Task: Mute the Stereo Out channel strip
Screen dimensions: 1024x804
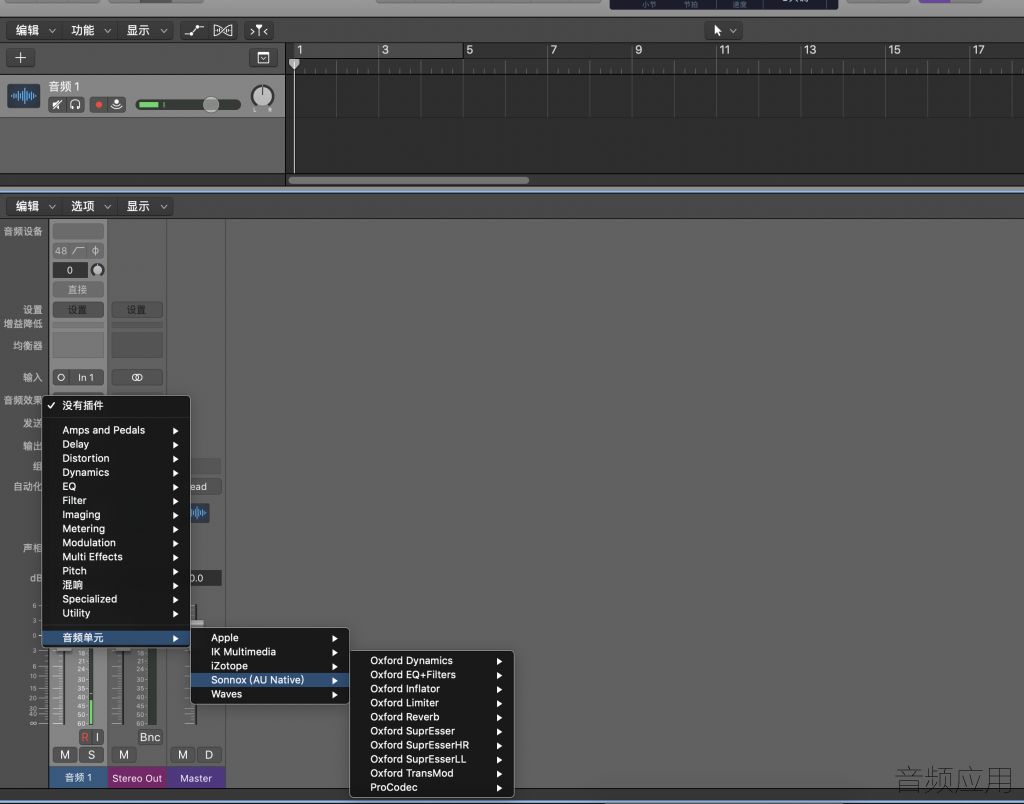Action: (x=123, y=755)
